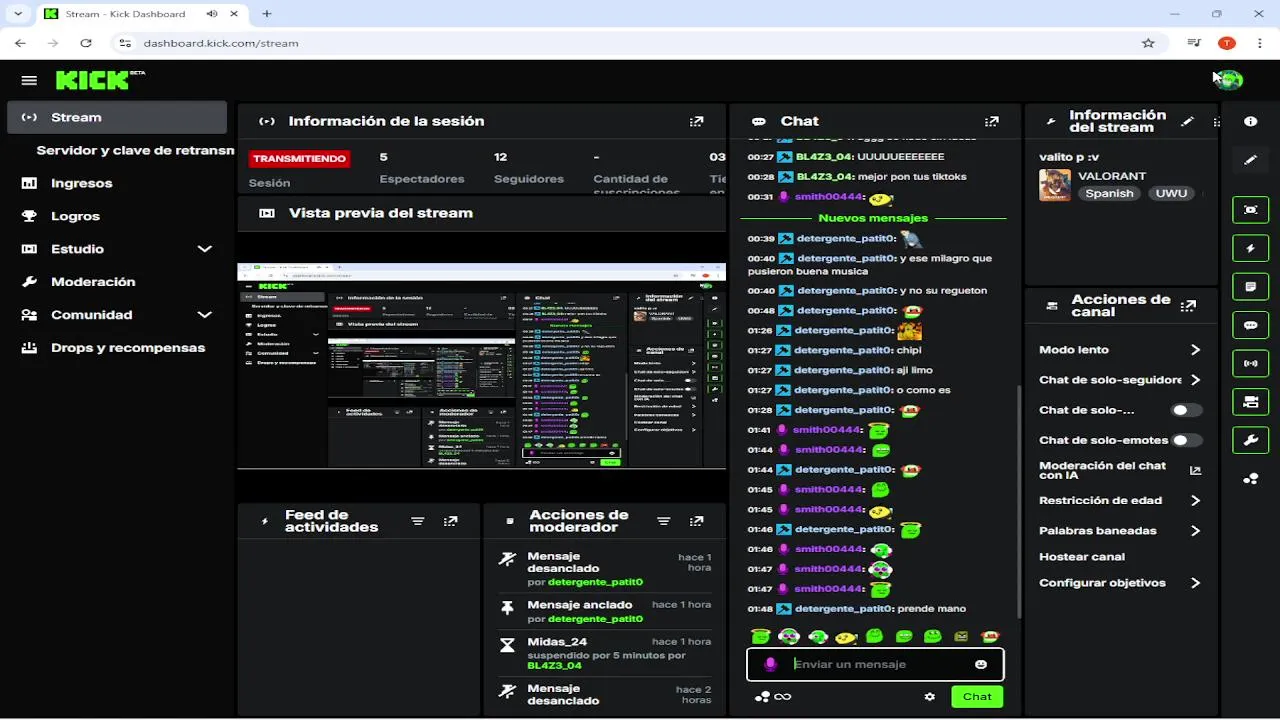The height and width of the screenshot is (720, 1280).
Task: Click the purple microphone identity badge
Action: 770,664
